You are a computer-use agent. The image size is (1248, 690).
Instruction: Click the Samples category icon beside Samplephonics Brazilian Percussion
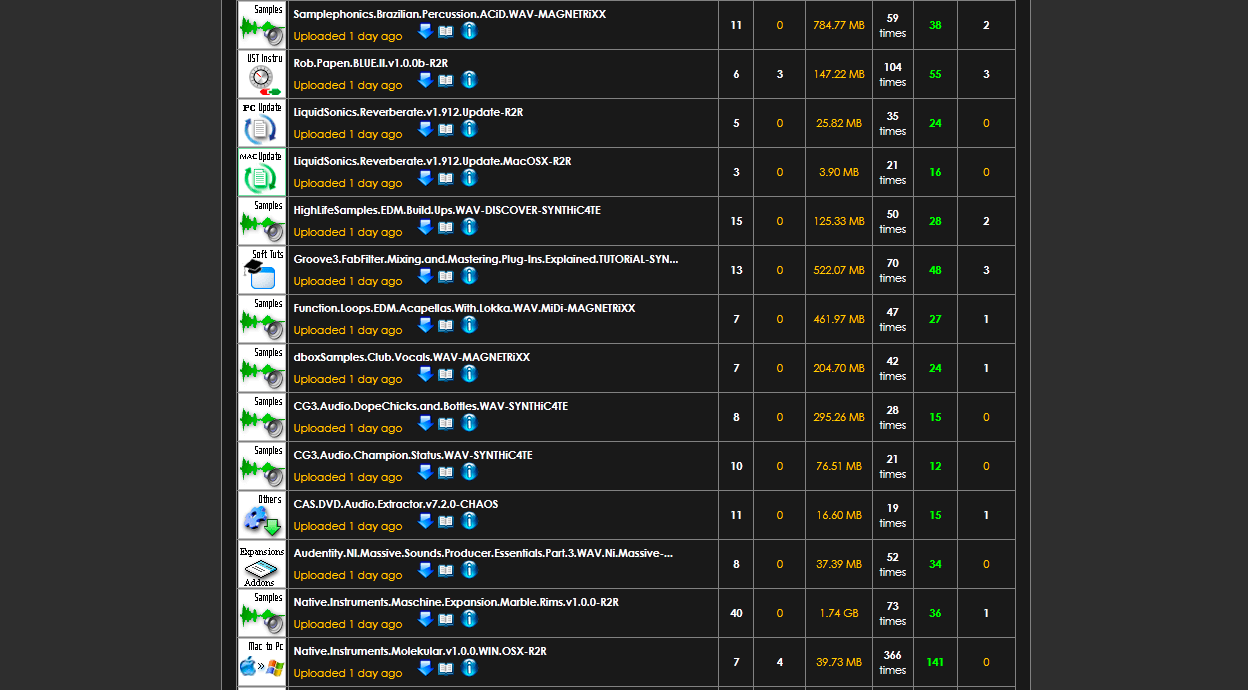(x=262, y=25)
